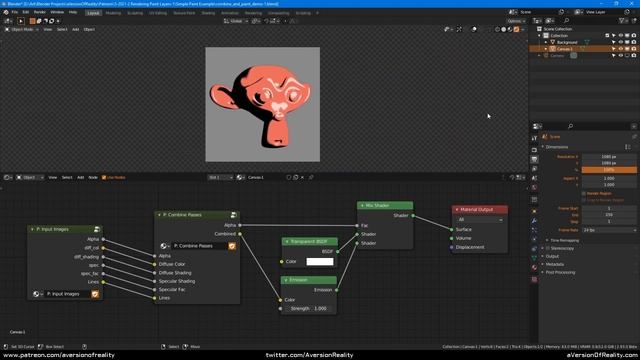Switch to material preview shading
Viewport: 640px width, 360px height.
510,29
